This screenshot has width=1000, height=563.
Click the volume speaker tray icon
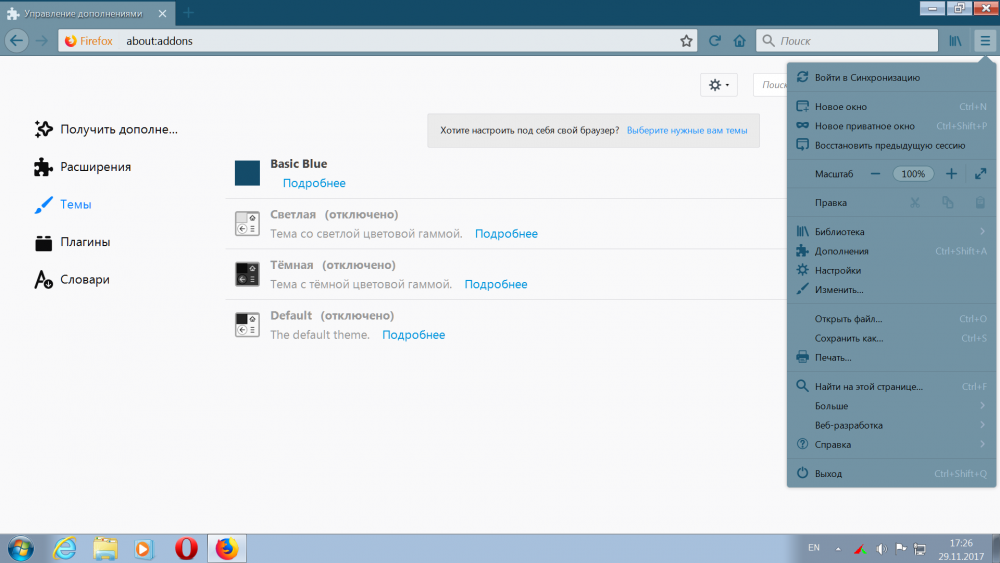[881, 548]
